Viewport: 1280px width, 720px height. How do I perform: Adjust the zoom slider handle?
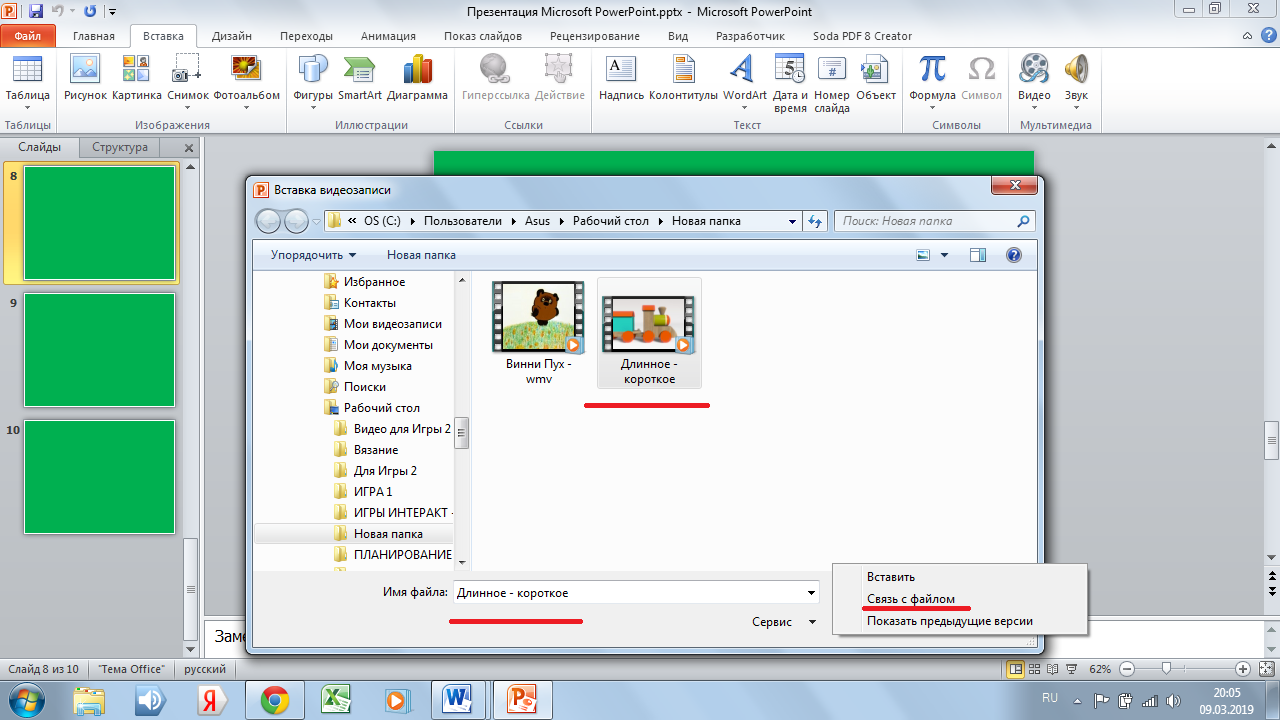pos(1166,669)
